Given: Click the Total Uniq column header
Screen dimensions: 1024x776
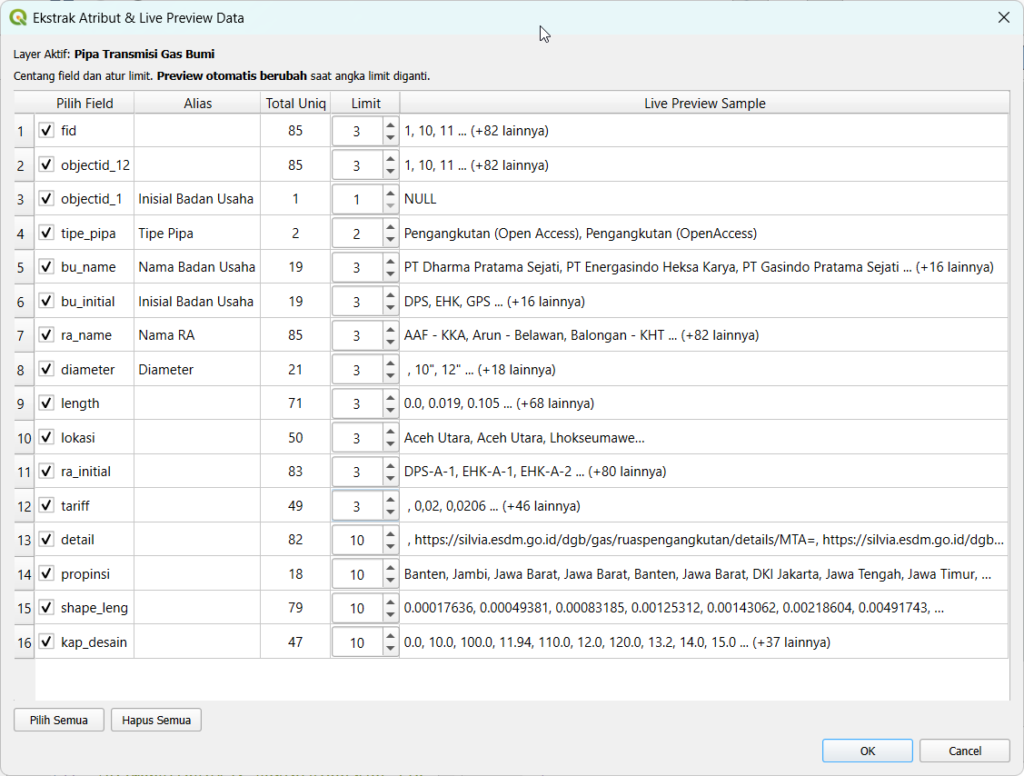Looking at the screenshot, I should coord(295,103).
